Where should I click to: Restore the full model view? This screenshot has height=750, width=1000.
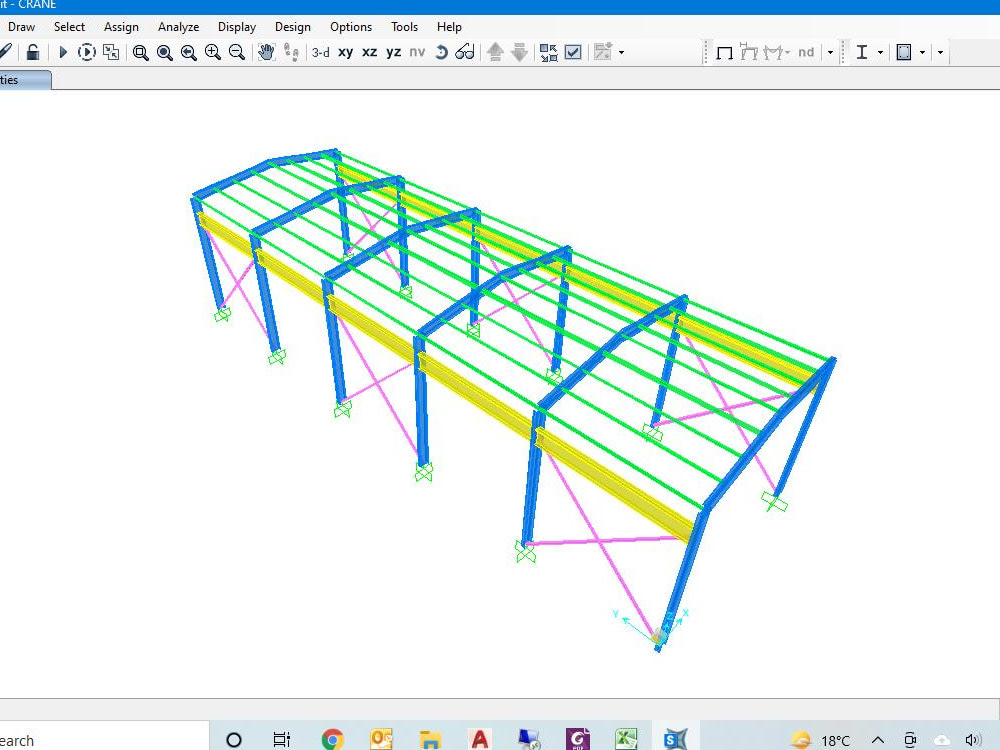pos(164,52)
